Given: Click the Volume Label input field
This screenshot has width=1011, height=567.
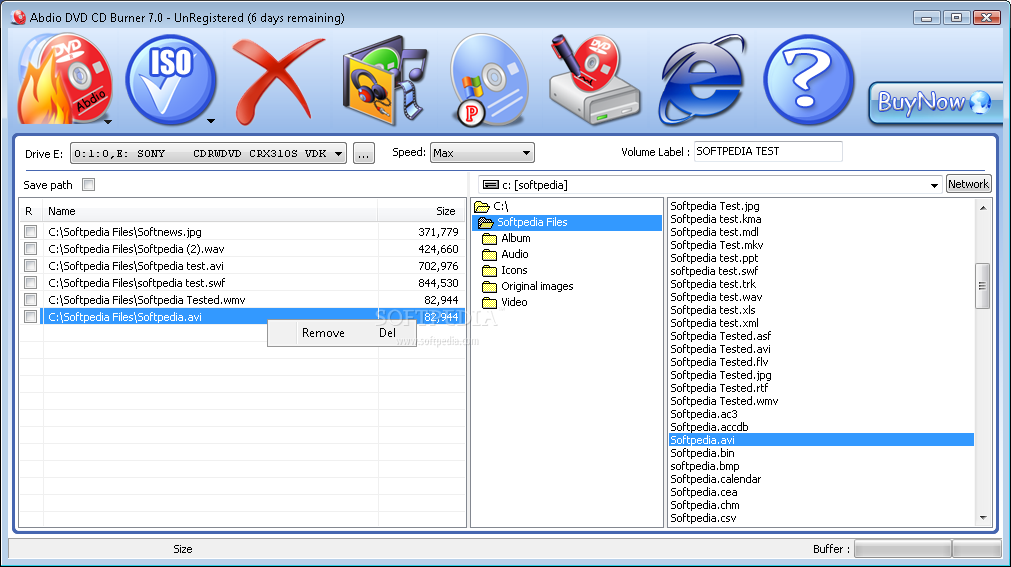Looking at the screenshot, I should (768, 152).
